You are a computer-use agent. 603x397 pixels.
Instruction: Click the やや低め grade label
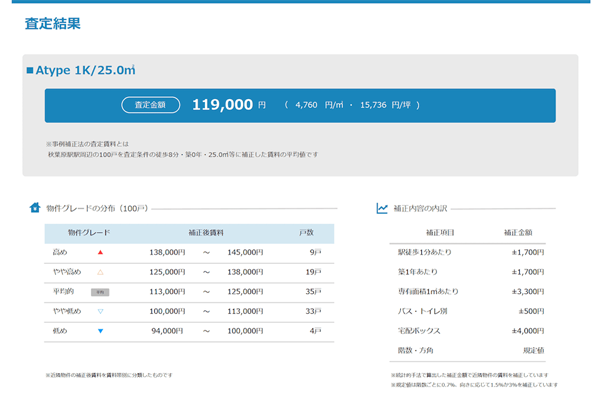point(67,311)
